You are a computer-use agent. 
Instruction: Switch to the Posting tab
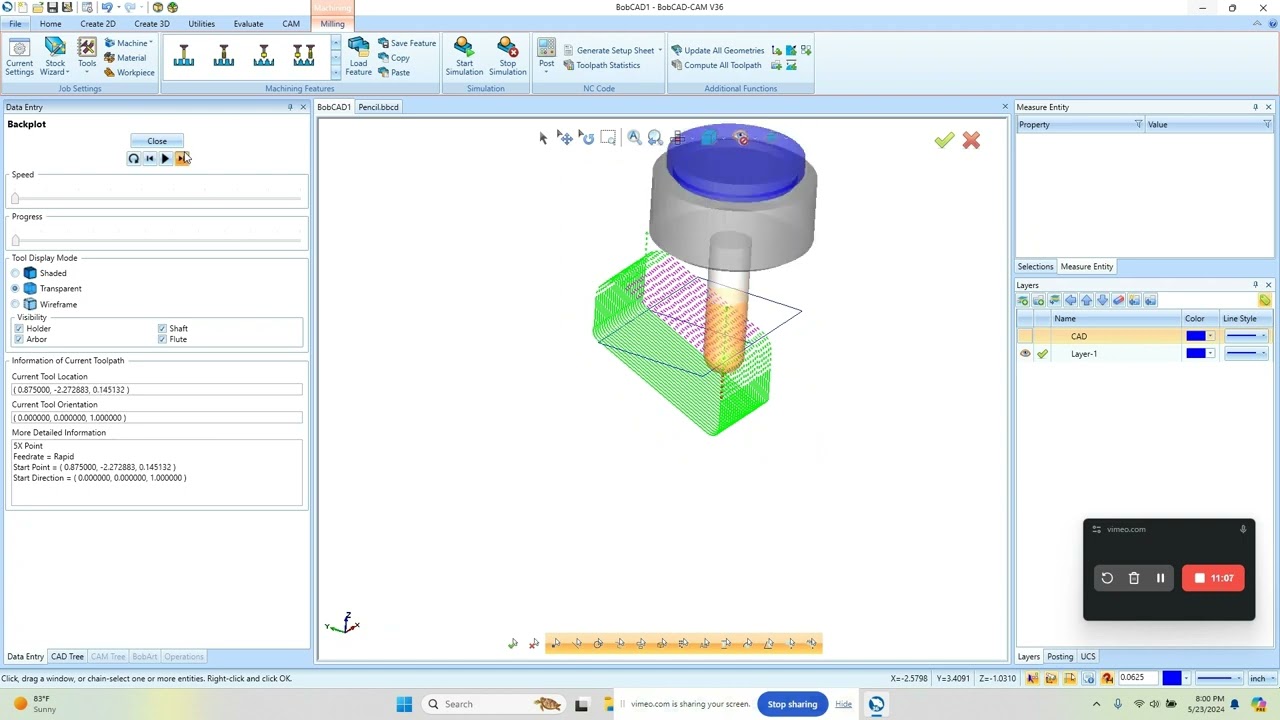coord(1060,657)
